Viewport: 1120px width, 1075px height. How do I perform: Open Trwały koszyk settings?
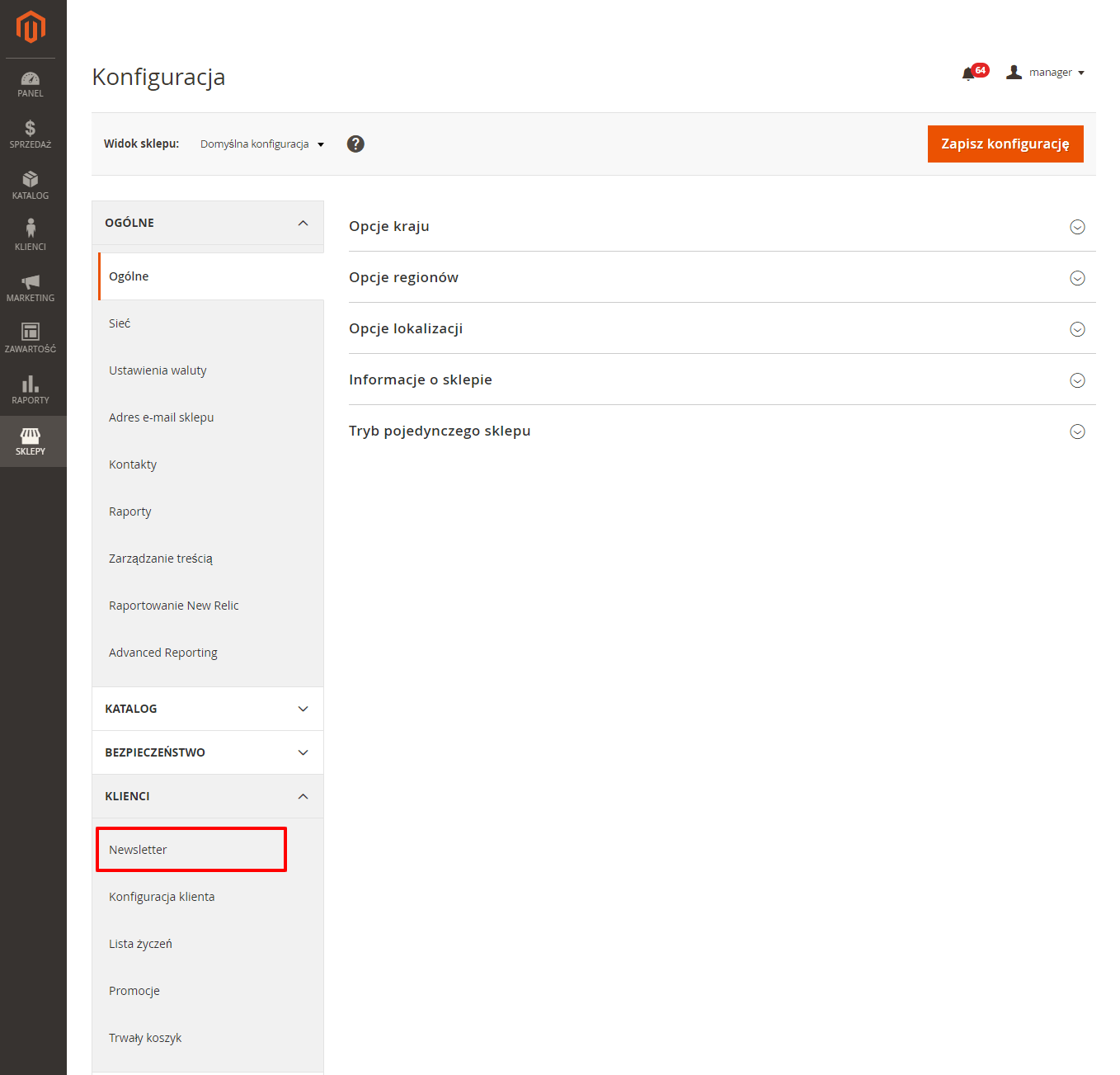pyautogui.click(x=211, y=1038)
